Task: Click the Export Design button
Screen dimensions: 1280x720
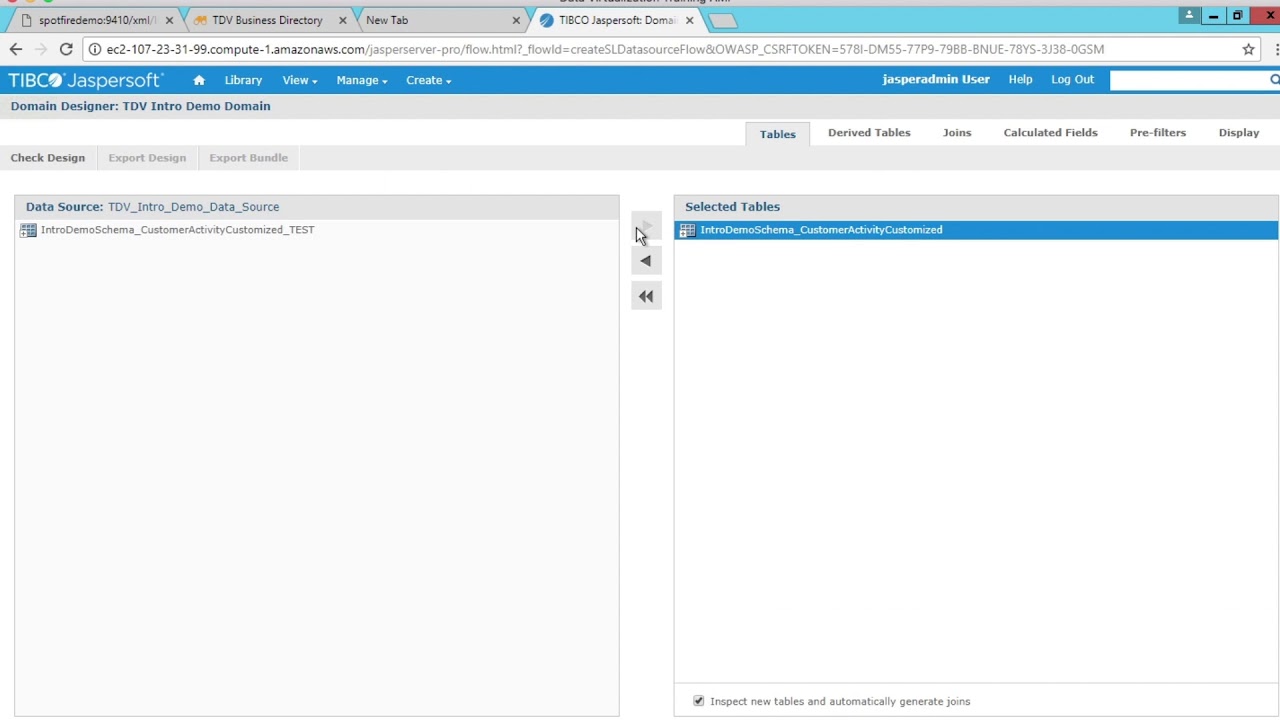Action: click(x=147, y=158)
